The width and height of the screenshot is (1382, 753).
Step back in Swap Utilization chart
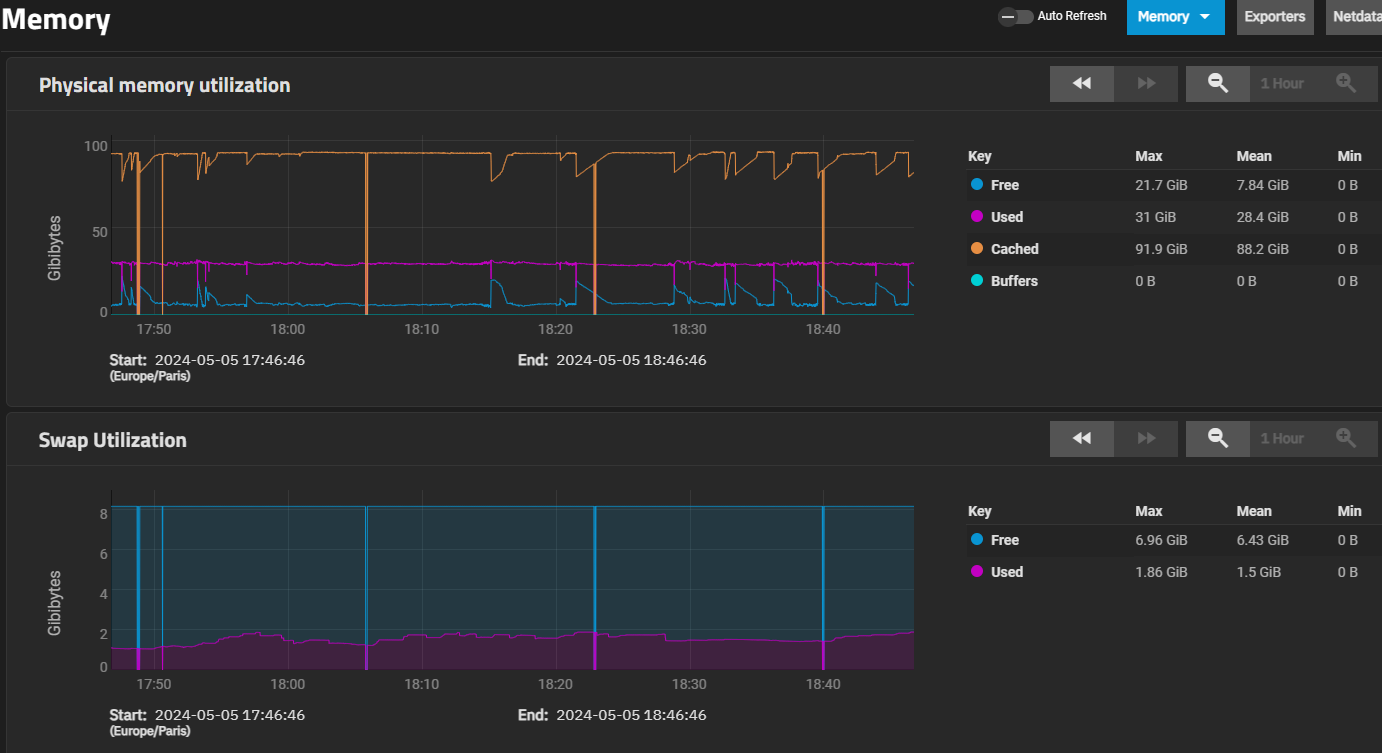tap(1082, 439)
